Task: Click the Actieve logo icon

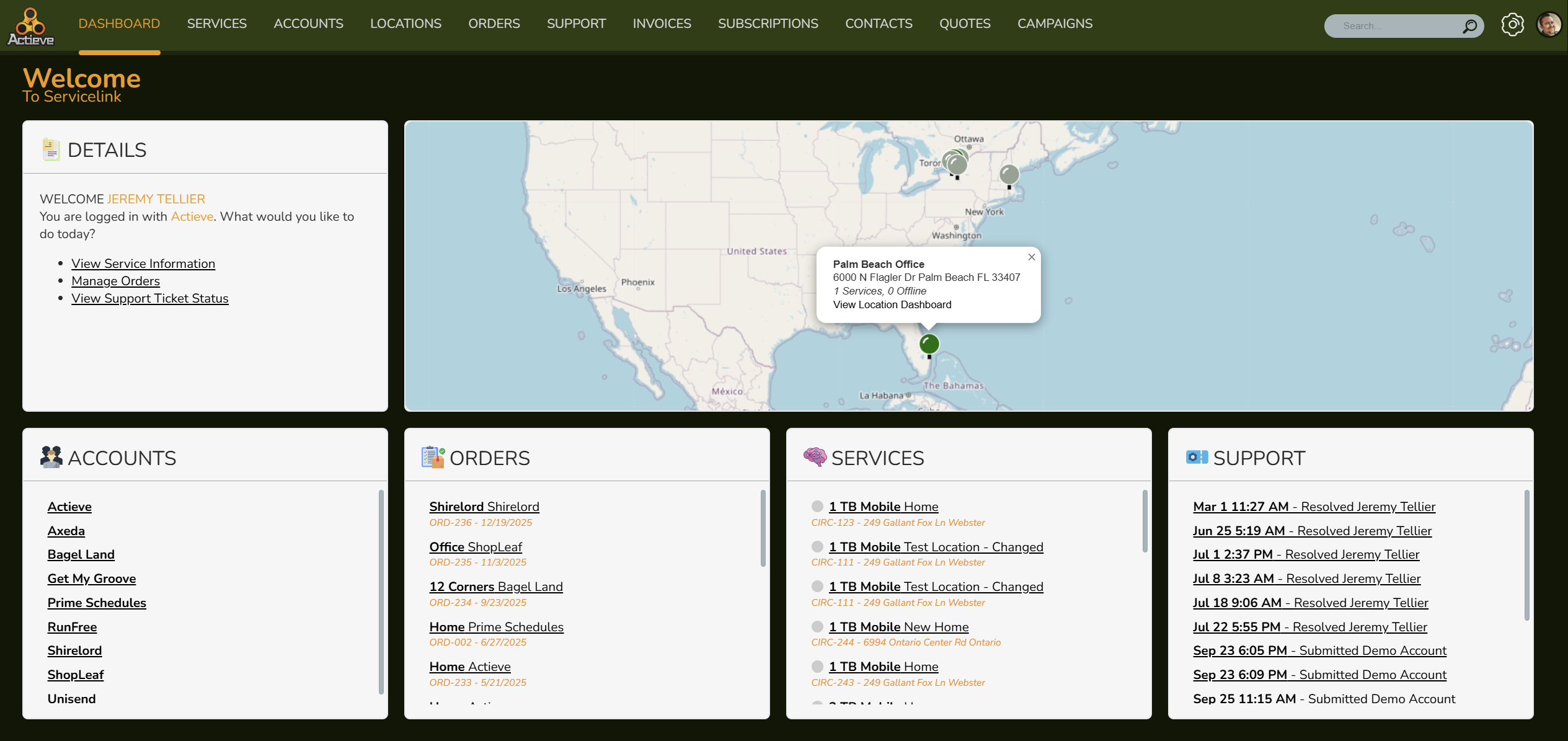Action: (30, 26)
